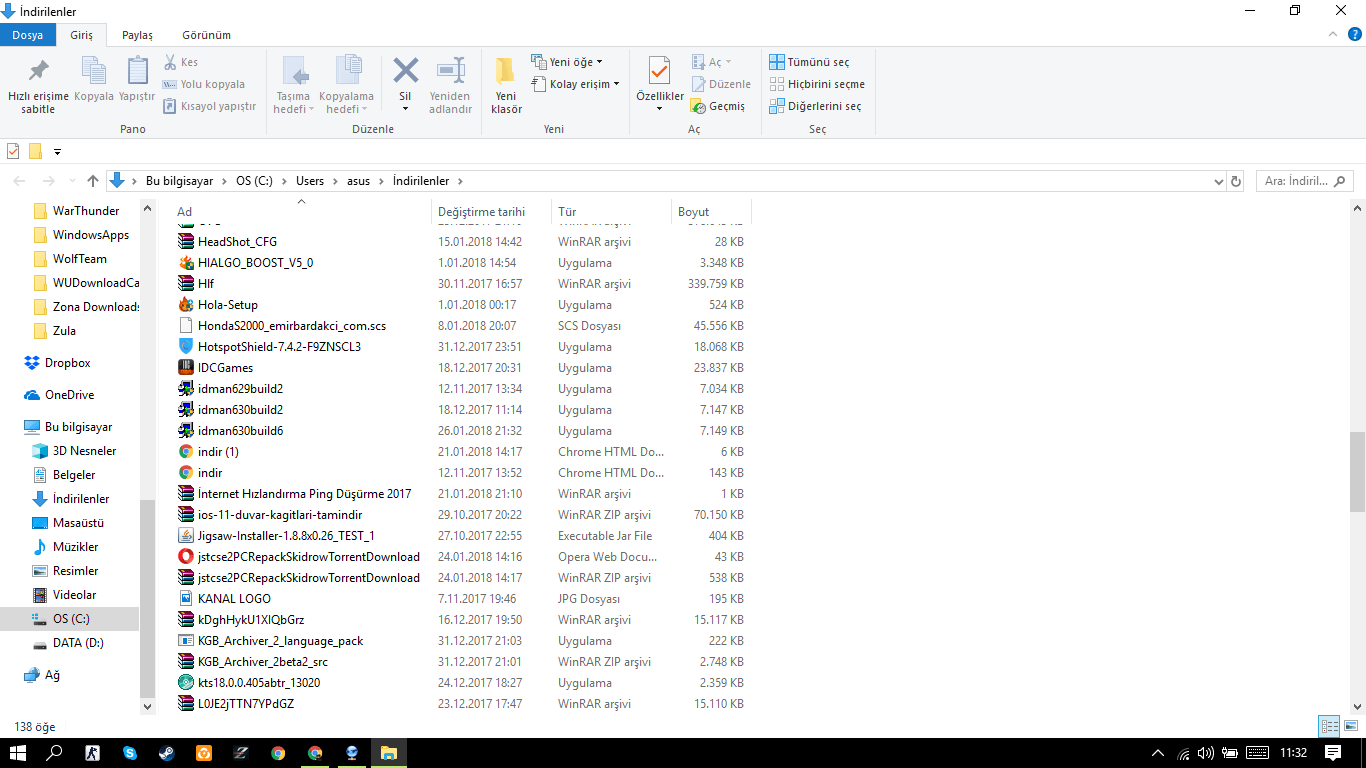
Task: Switch to the Paylaş tab
Action: [137, 35]
